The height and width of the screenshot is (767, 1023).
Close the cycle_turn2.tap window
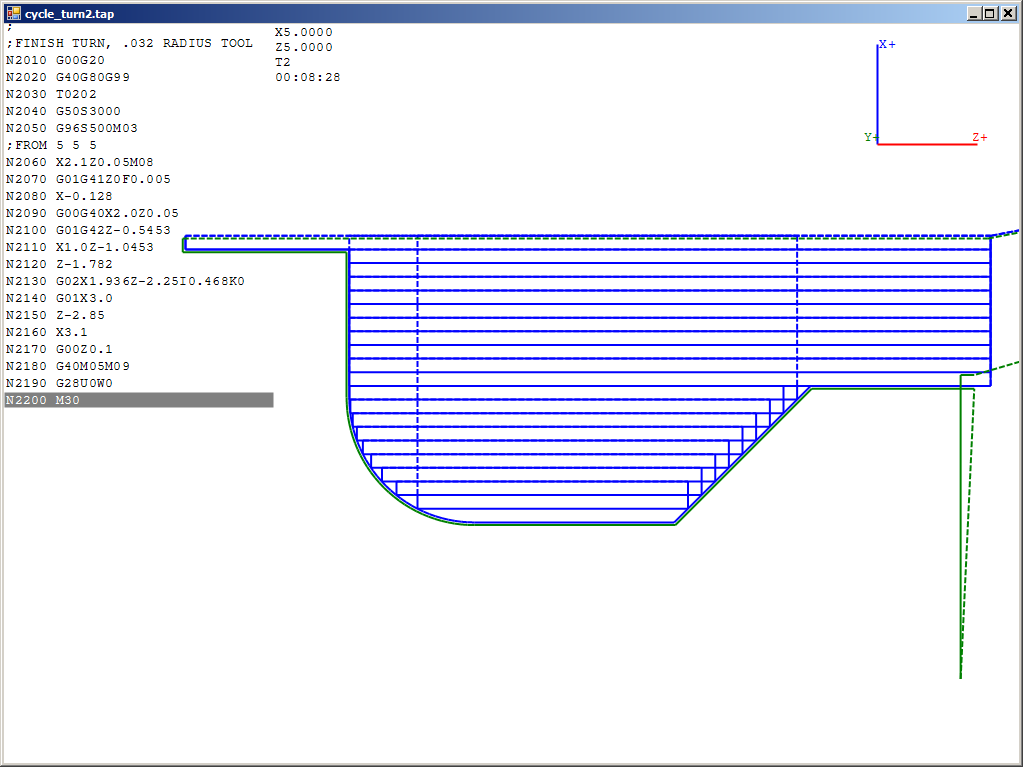click(1008, 13)
